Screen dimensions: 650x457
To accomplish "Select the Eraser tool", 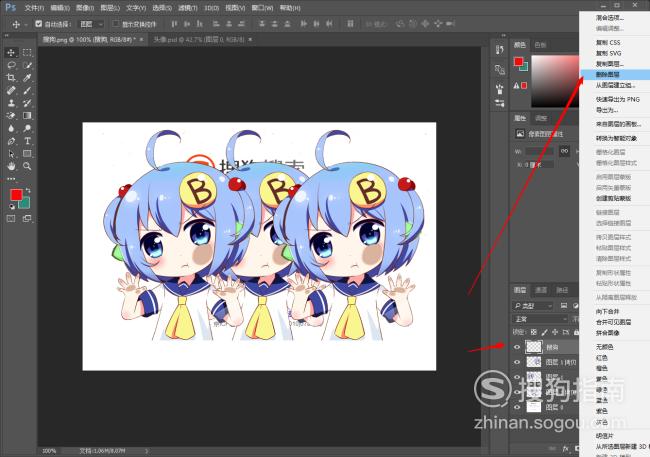I will click(x=11, y=116).
